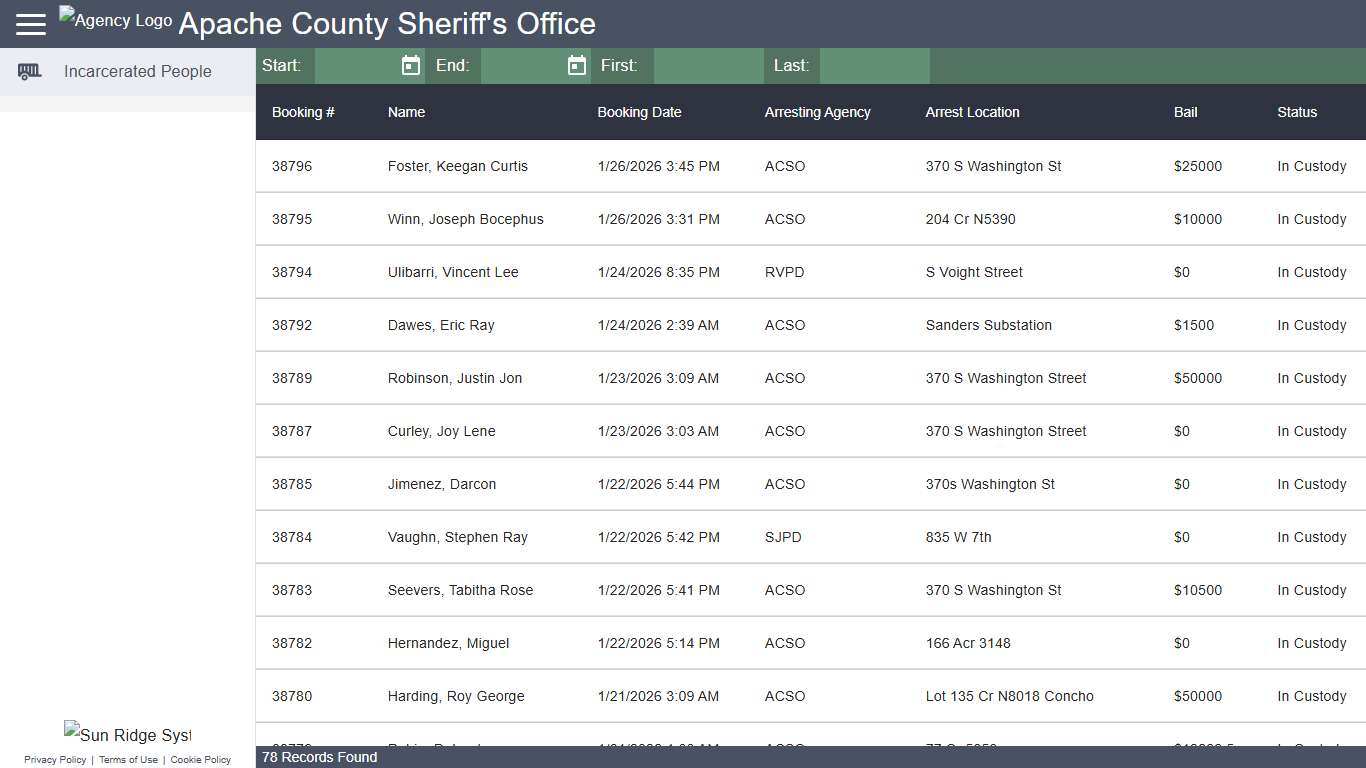Click the vertical scrollbar on the roster table
The height and width of the screenshot is (768, 1366).
pyautogui.click(x=1361, y=400)
